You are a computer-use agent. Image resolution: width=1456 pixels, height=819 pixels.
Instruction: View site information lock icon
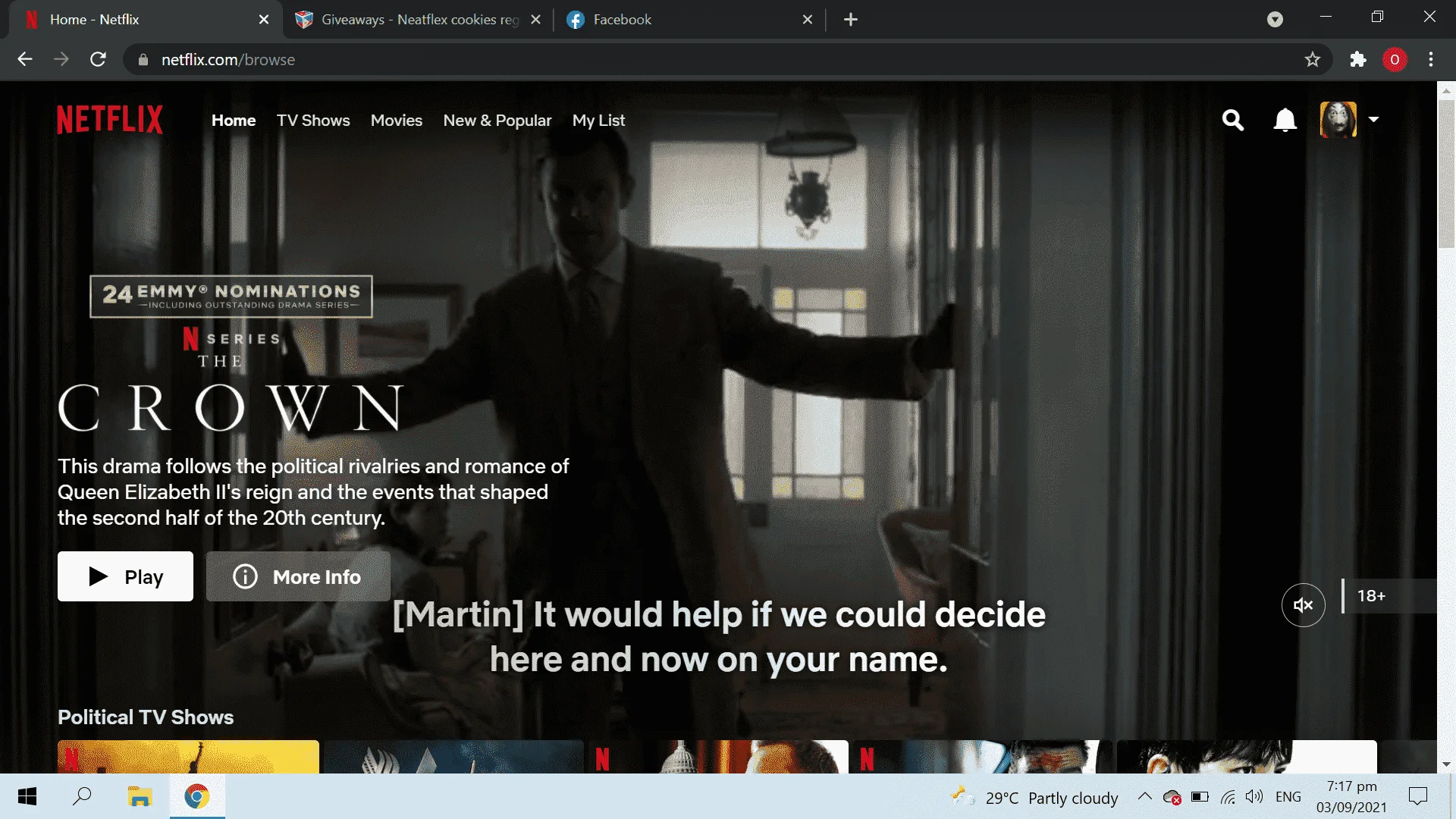point(143,59)
